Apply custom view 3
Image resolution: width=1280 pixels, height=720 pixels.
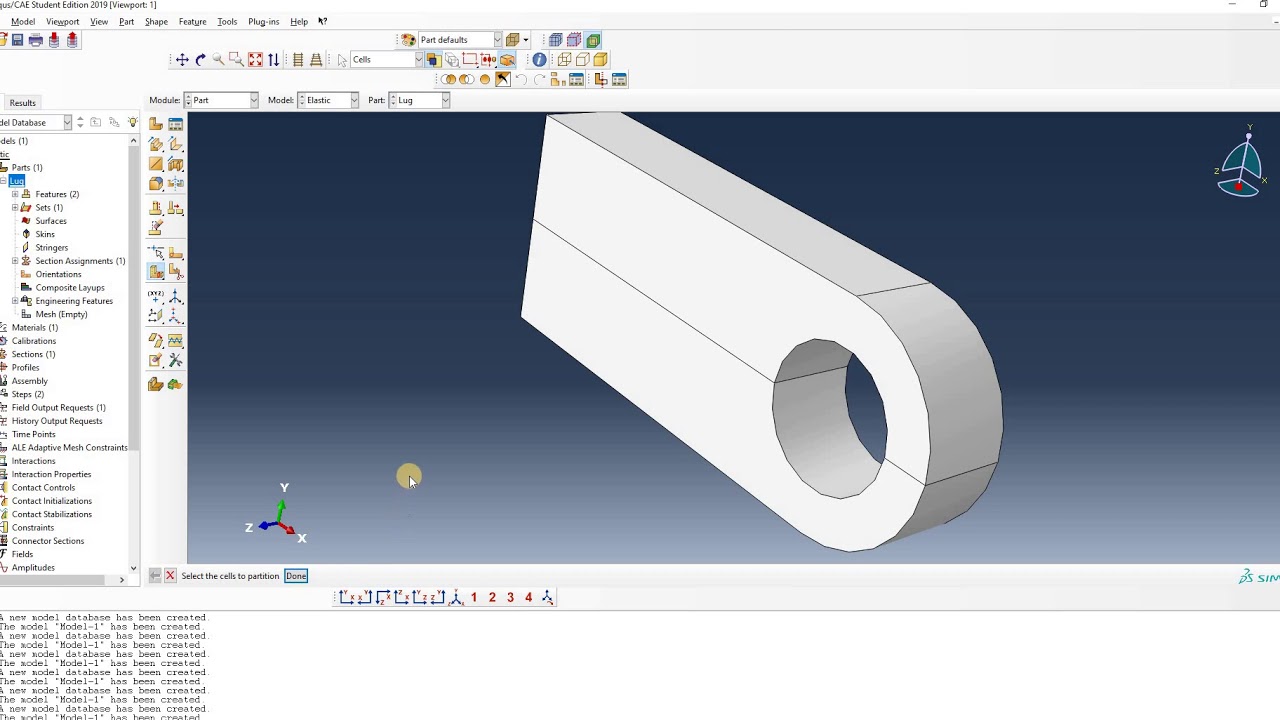tap(510, 597)
